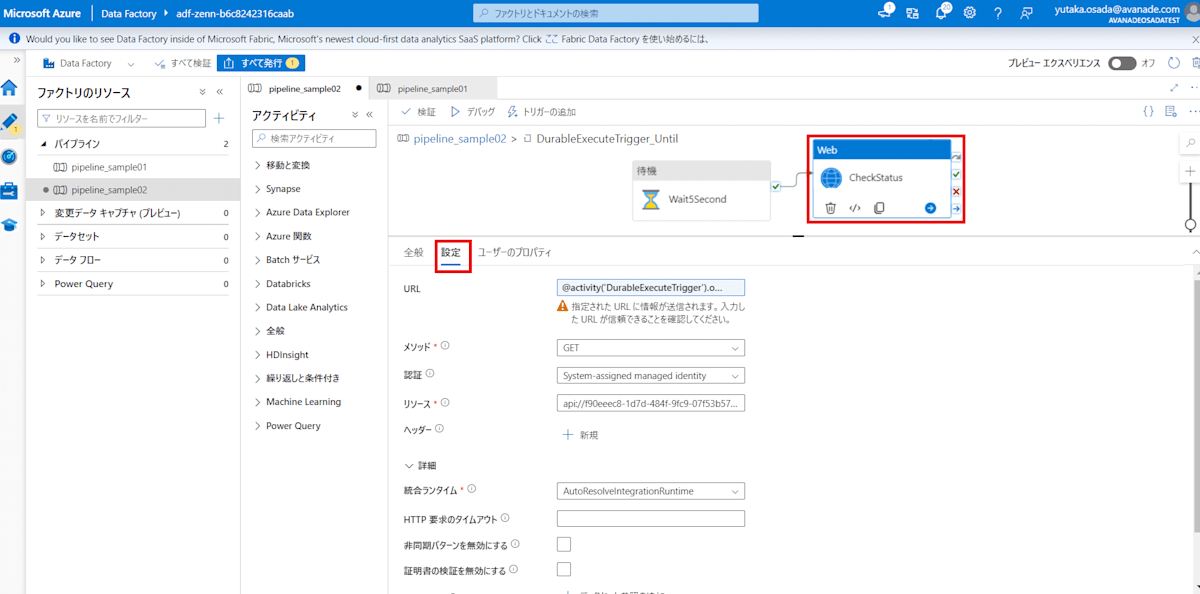Open the Manage toolbox hub icon

click(x=9, y=190)
